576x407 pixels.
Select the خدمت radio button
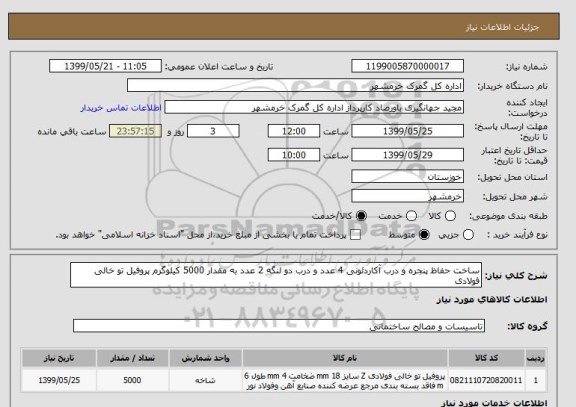click(x=411, y=216)
